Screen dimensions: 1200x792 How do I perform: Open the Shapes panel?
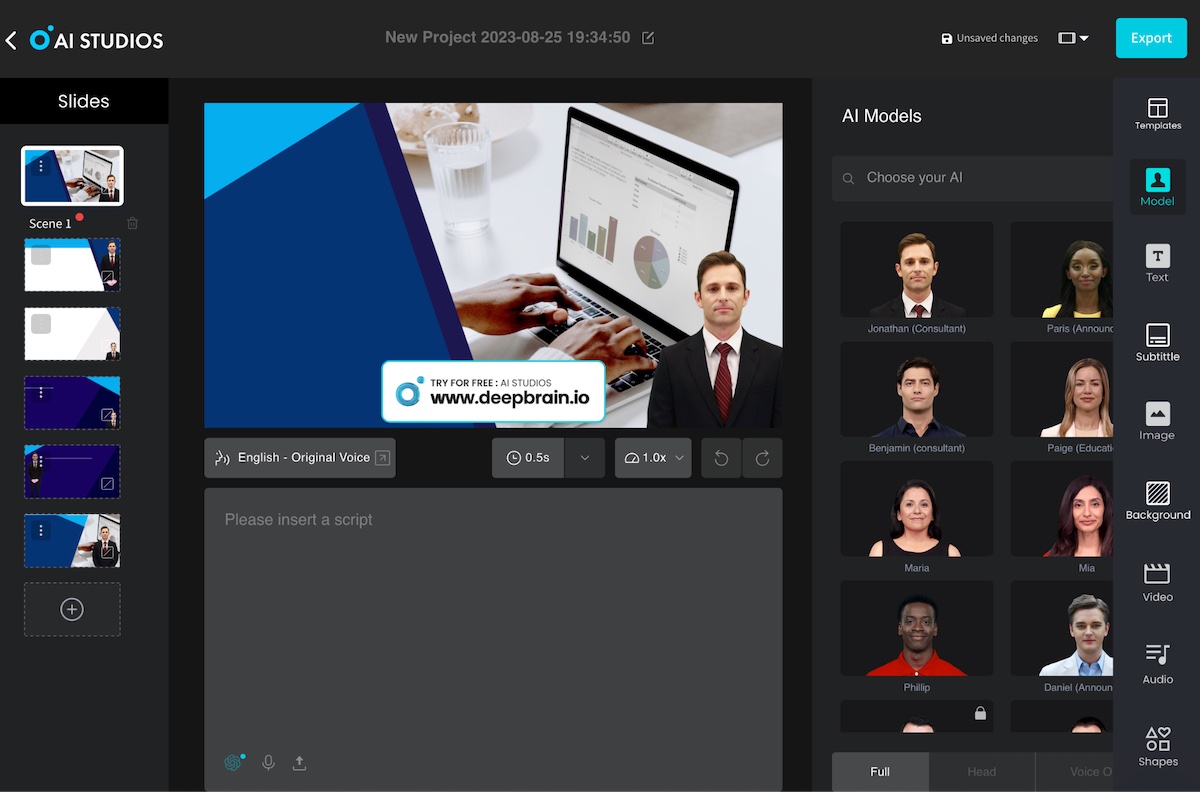(1157, 746)
